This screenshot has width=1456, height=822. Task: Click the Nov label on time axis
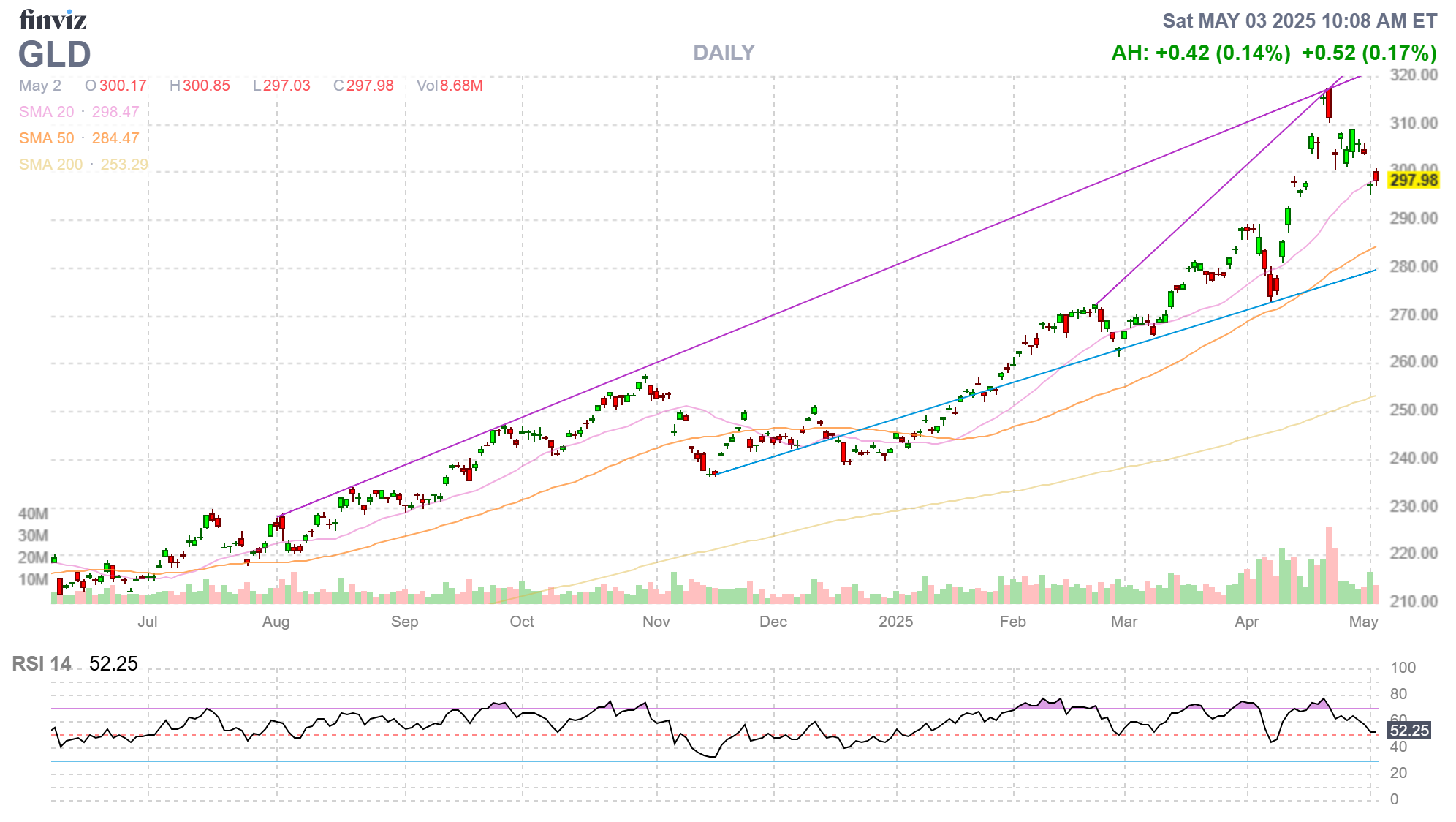pos(656,622)
